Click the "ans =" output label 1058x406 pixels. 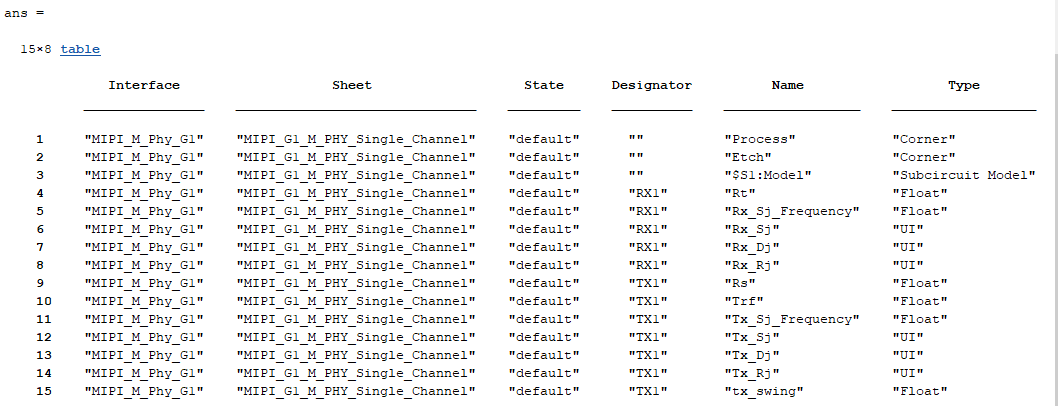23,14
